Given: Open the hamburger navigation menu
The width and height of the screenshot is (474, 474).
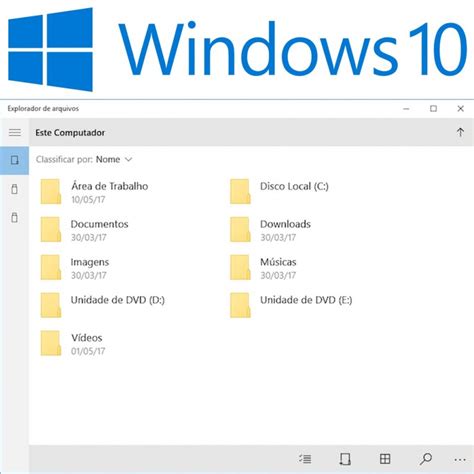Looking at the screenshot, I should pos(15,133).
